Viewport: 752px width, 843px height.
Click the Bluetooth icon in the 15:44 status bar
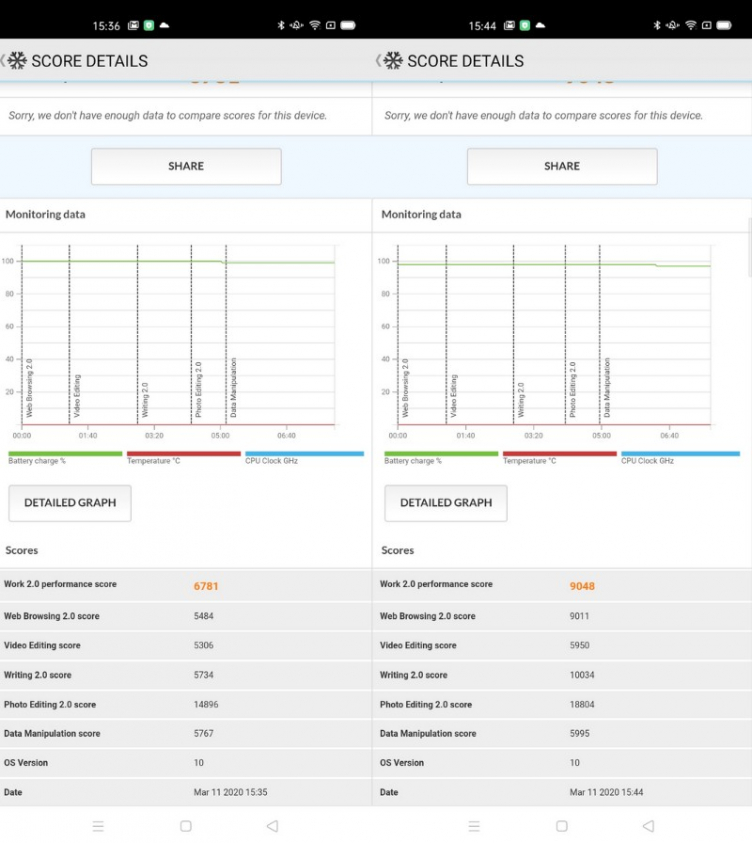tap(657, 25)
